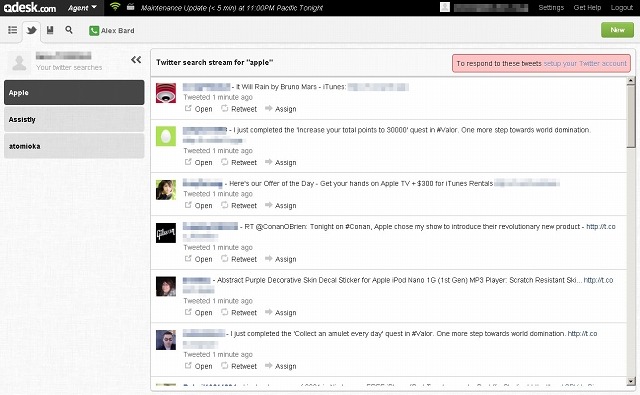Click the tweet stream scrollbar thumb

click(631, 116)
